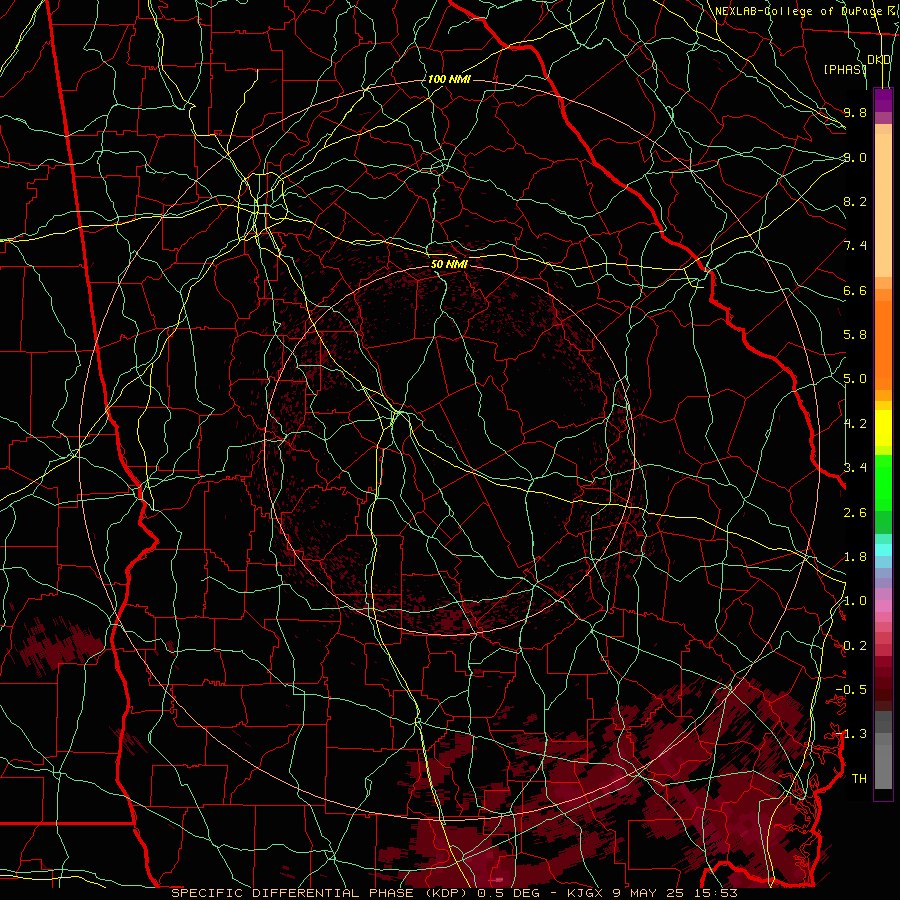Click the 'KJGX 9 MAY 25 15:53' timestamp text

pyautogui.click(x=652, y=893)
